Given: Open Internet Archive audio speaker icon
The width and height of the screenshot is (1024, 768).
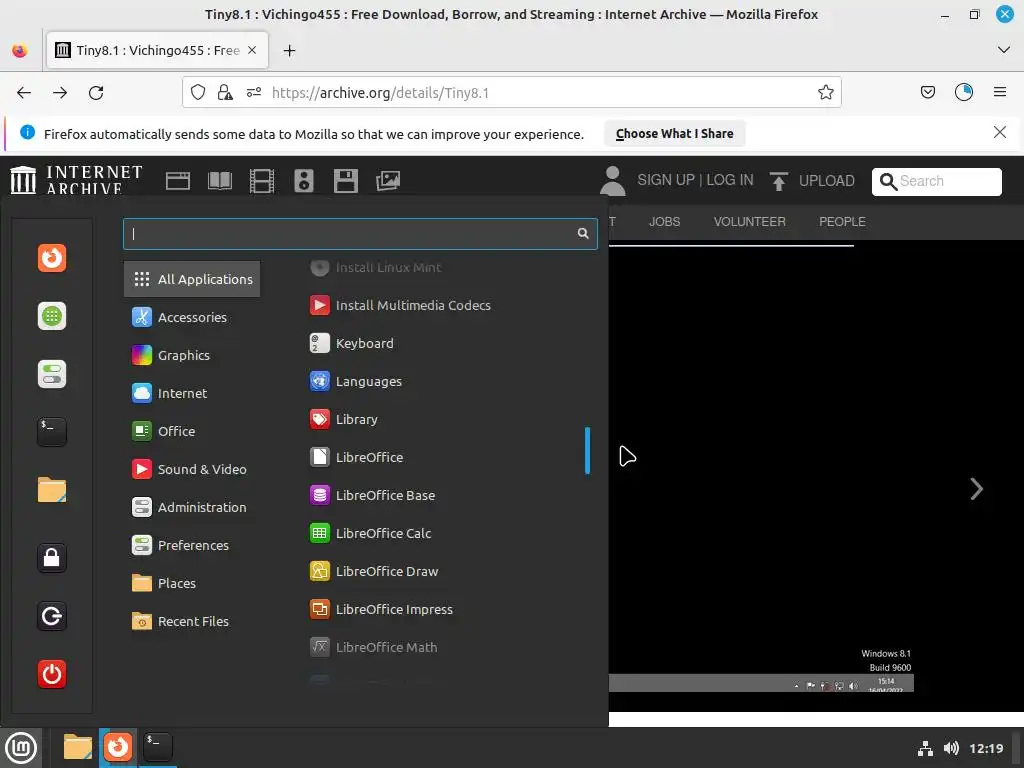Looking at the screenshot, I should pyautogui.click(x=304, y=181).
